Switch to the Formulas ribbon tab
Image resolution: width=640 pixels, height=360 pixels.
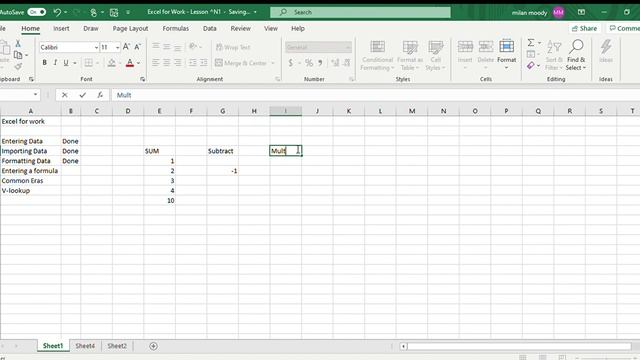(176, 29)
